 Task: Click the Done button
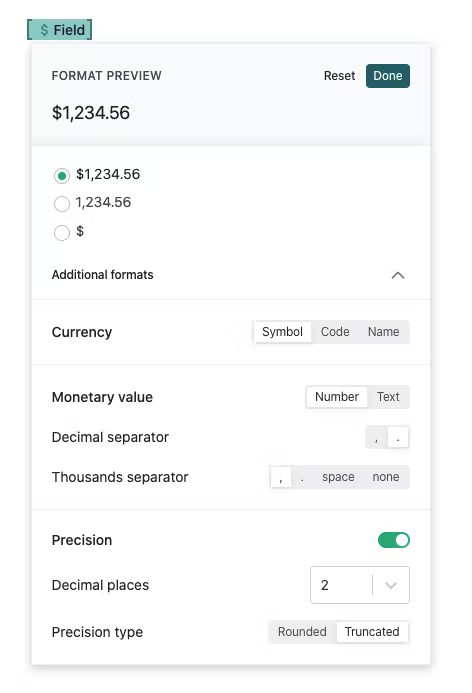[x=388, y=76]
